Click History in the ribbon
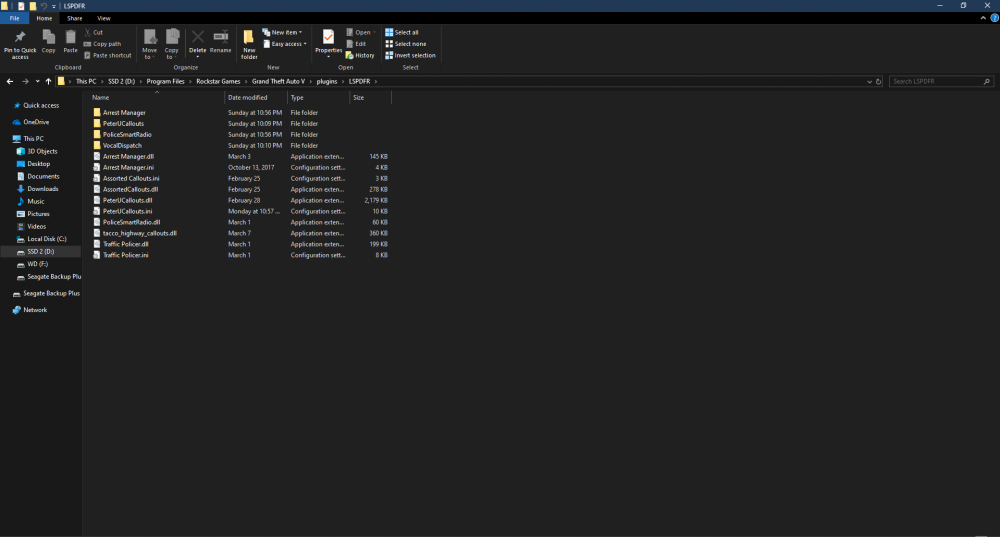Screen dimensions: 1000x537 360,55
